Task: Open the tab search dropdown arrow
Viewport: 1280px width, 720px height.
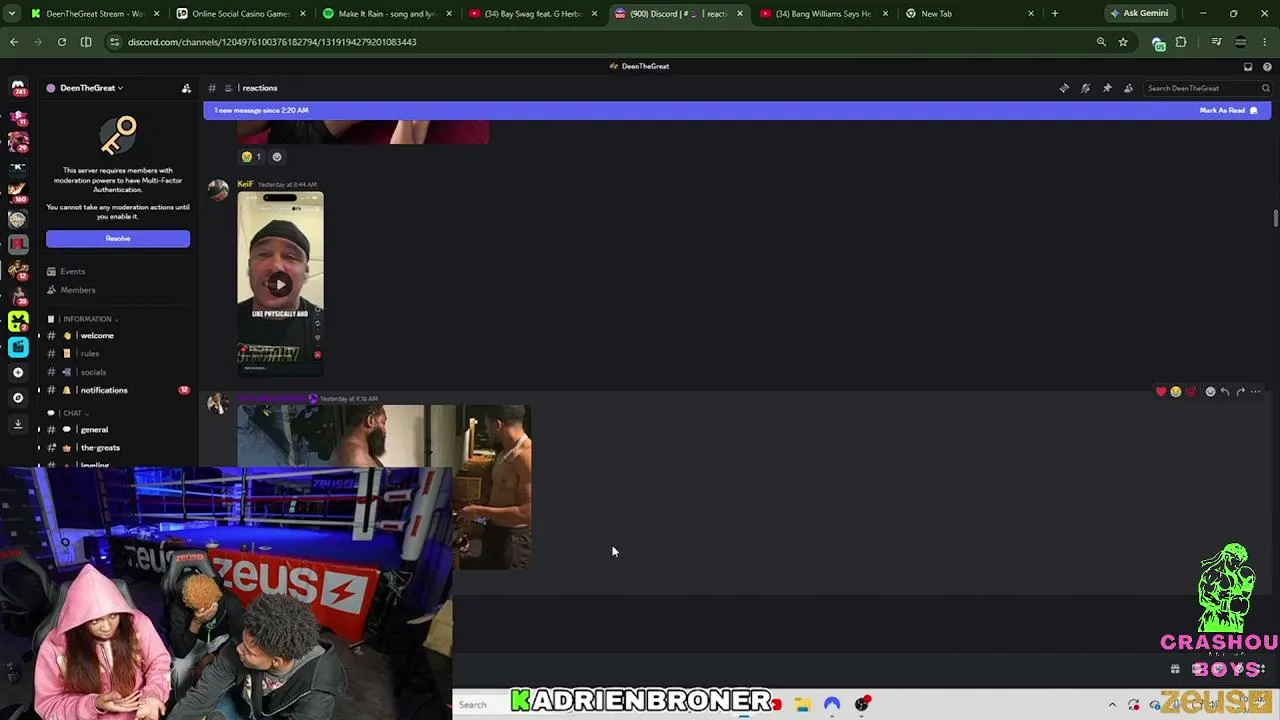Action: coord(14,14)
